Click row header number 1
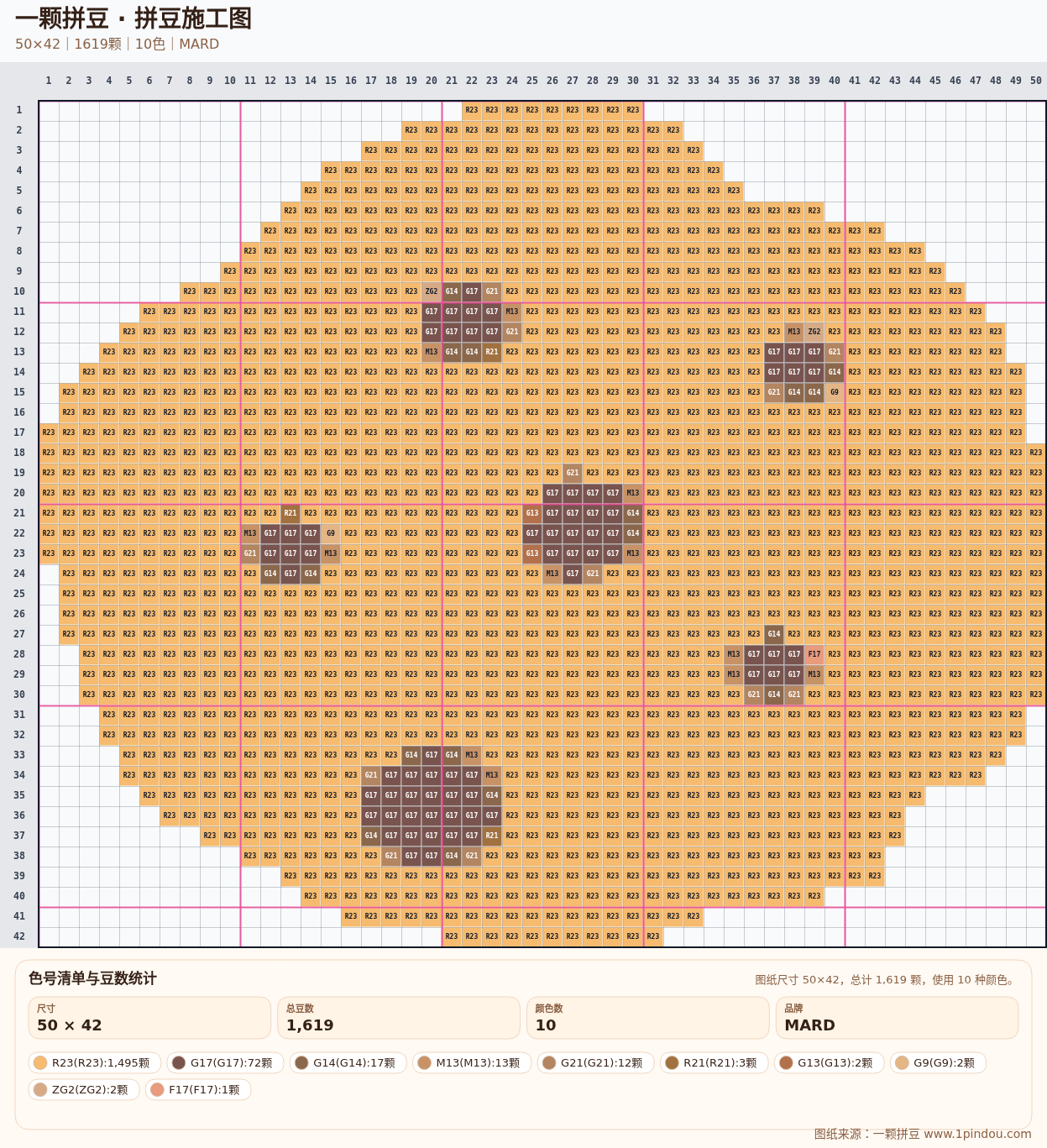 pyautogui.click(x=19, y=110)
